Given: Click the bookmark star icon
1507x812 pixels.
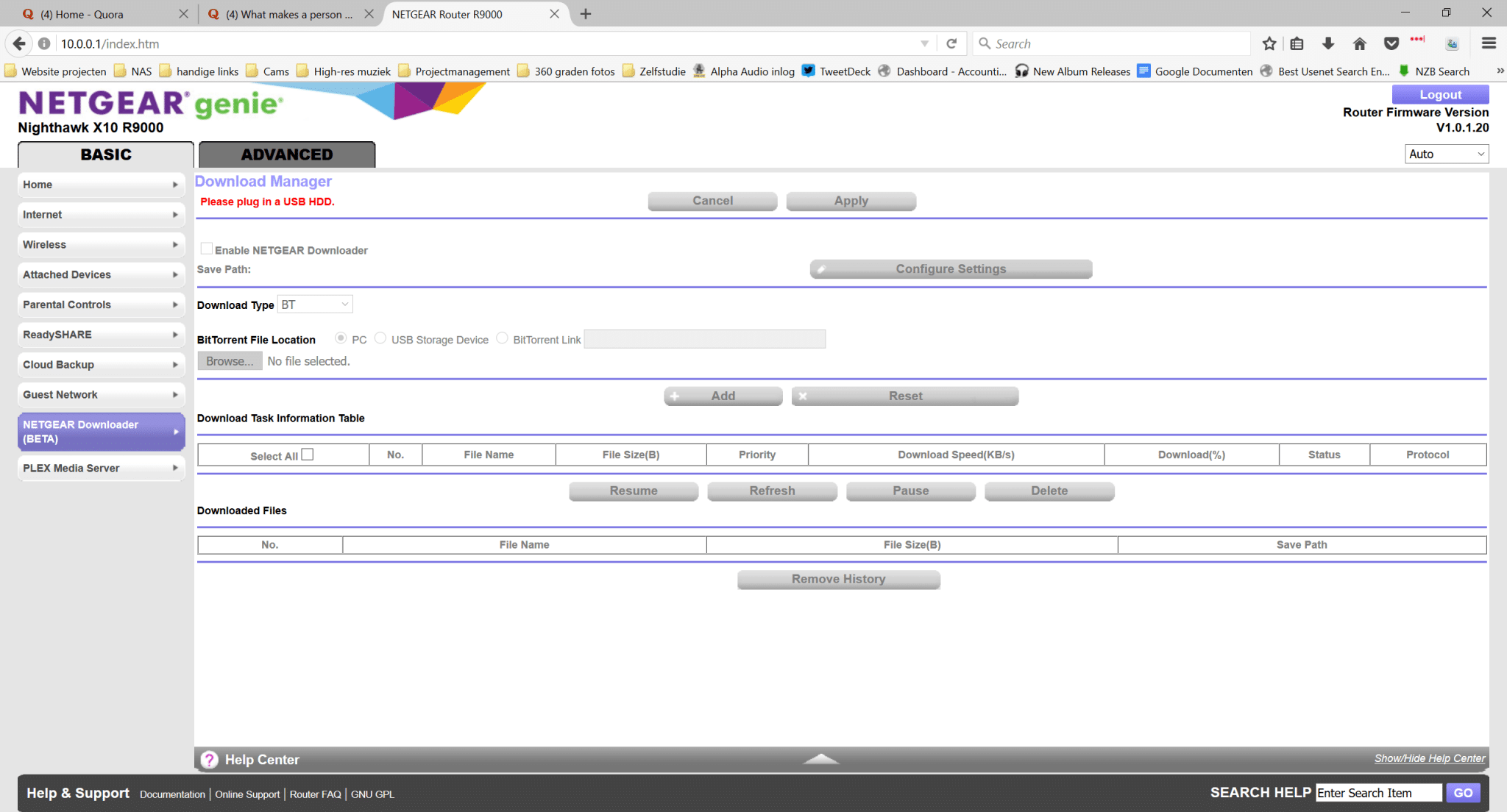Looking at the screenshot, I should coord(1269,43).
